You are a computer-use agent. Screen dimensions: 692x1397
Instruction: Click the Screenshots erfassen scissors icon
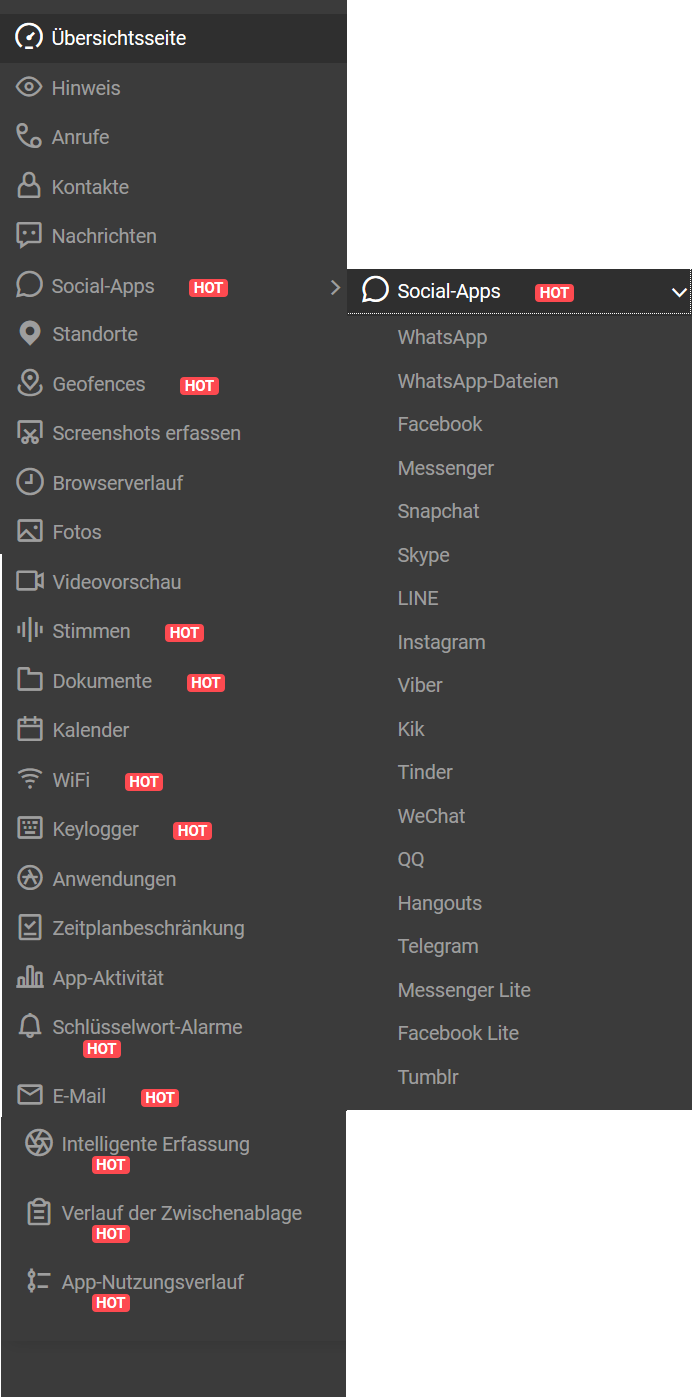pos(29,433)
